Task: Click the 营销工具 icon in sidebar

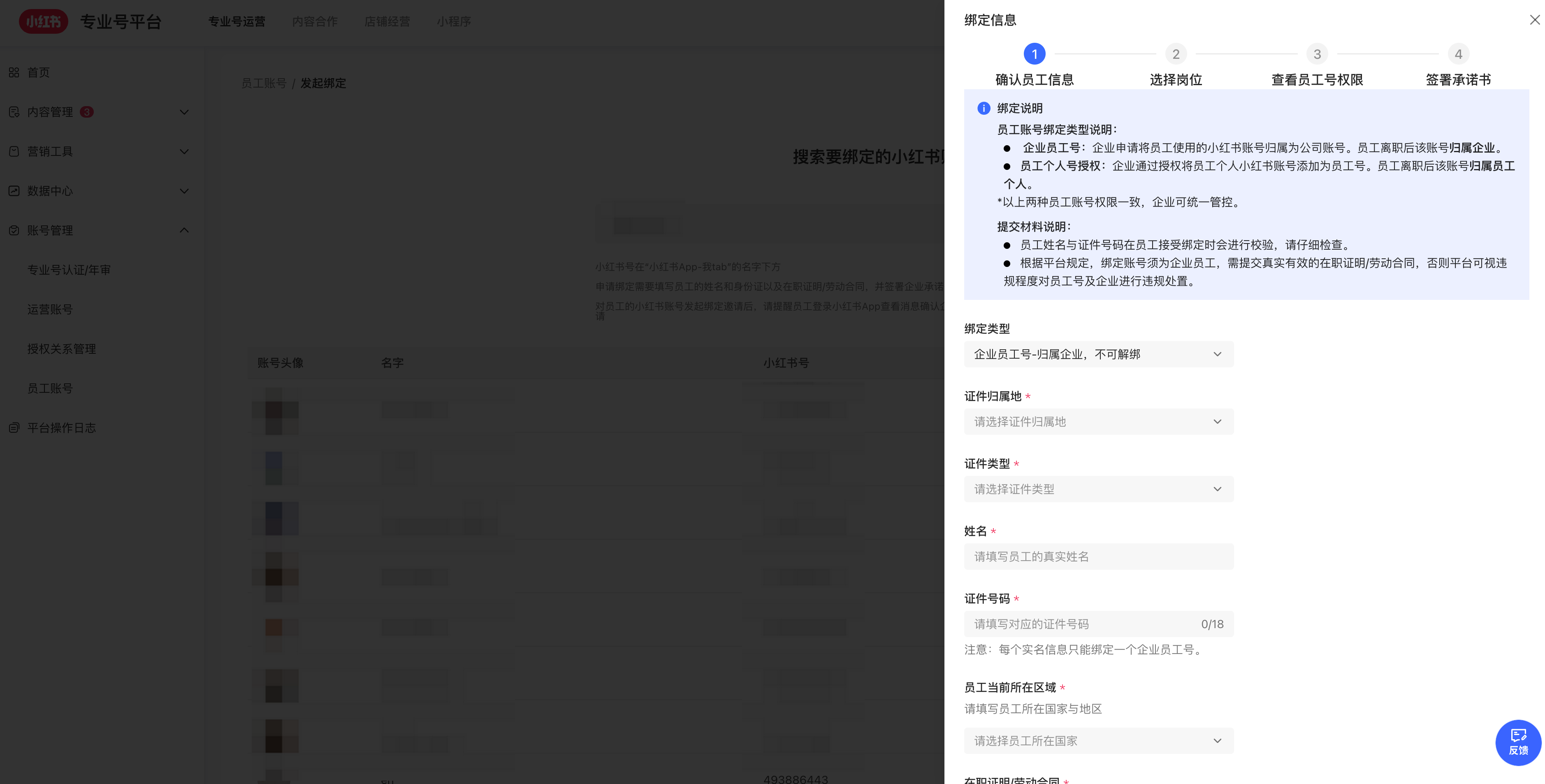Action: (14, 151)
